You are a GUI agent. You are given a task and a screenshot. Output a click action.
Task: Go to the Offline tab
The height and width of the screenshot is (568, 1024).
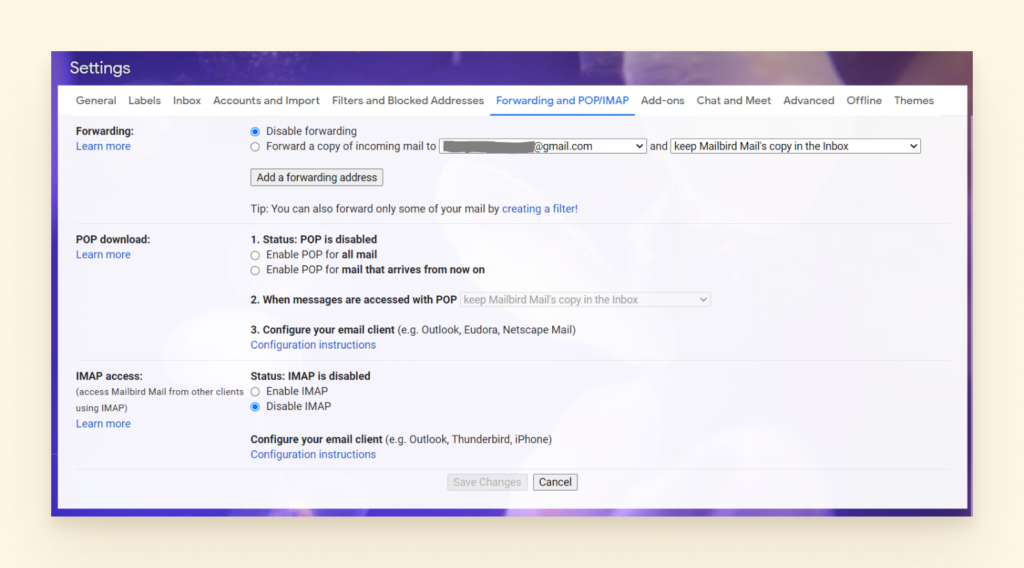[864, 101]
